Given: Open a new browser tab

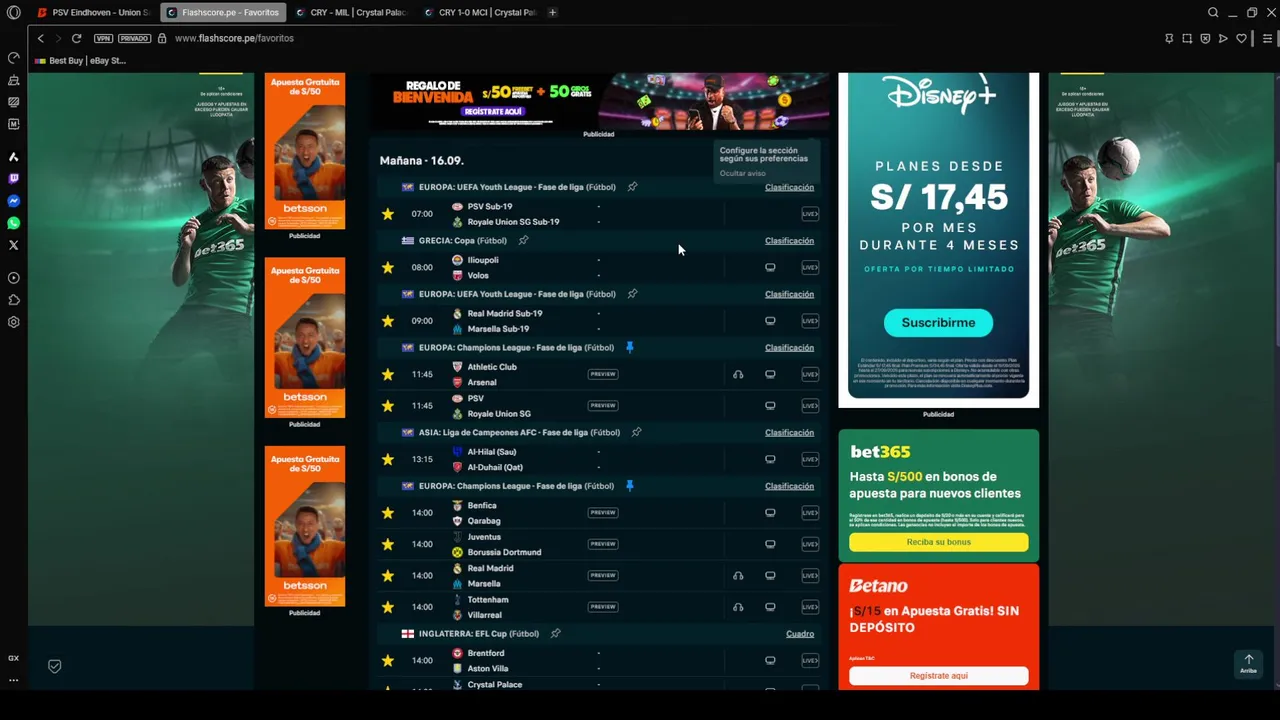Looking at the screenshot, I should click(x=552, y=13).
